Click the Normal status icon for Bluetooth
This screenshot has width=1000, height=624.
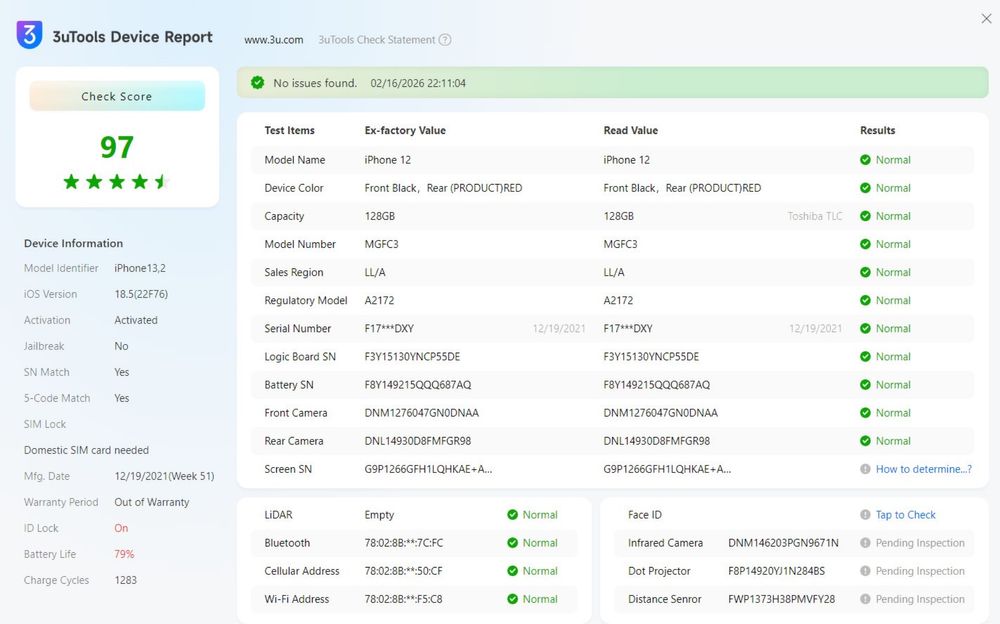513,543
